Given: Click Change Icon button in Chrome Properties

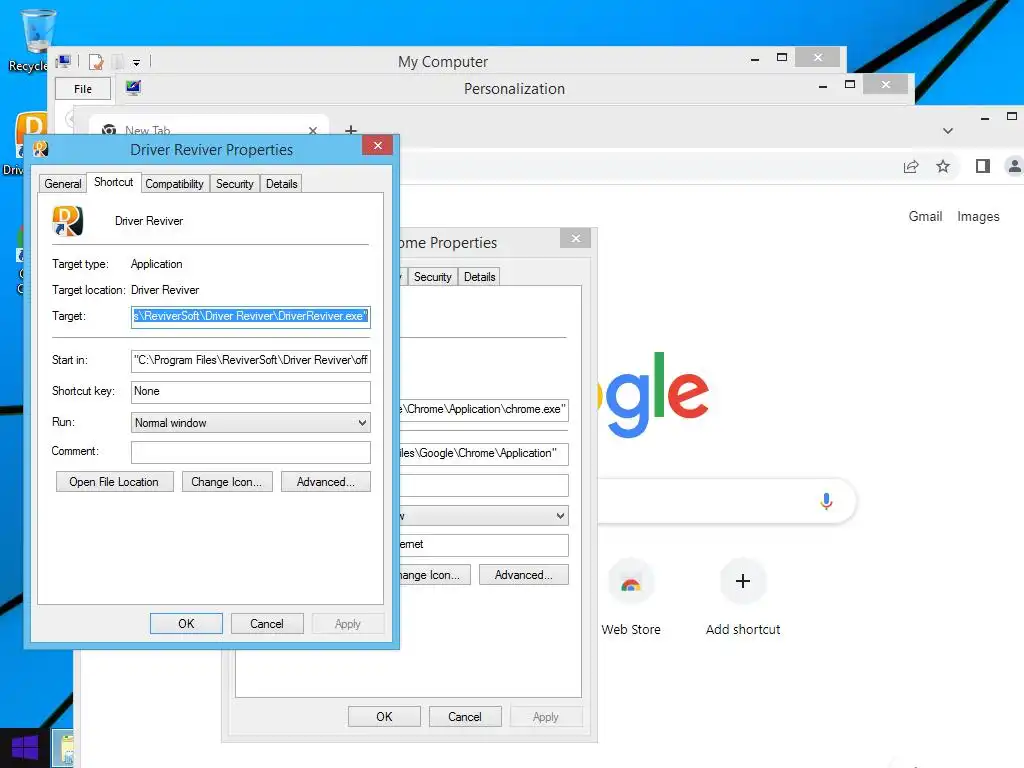Looking at the screenshot, I should 434,575.
